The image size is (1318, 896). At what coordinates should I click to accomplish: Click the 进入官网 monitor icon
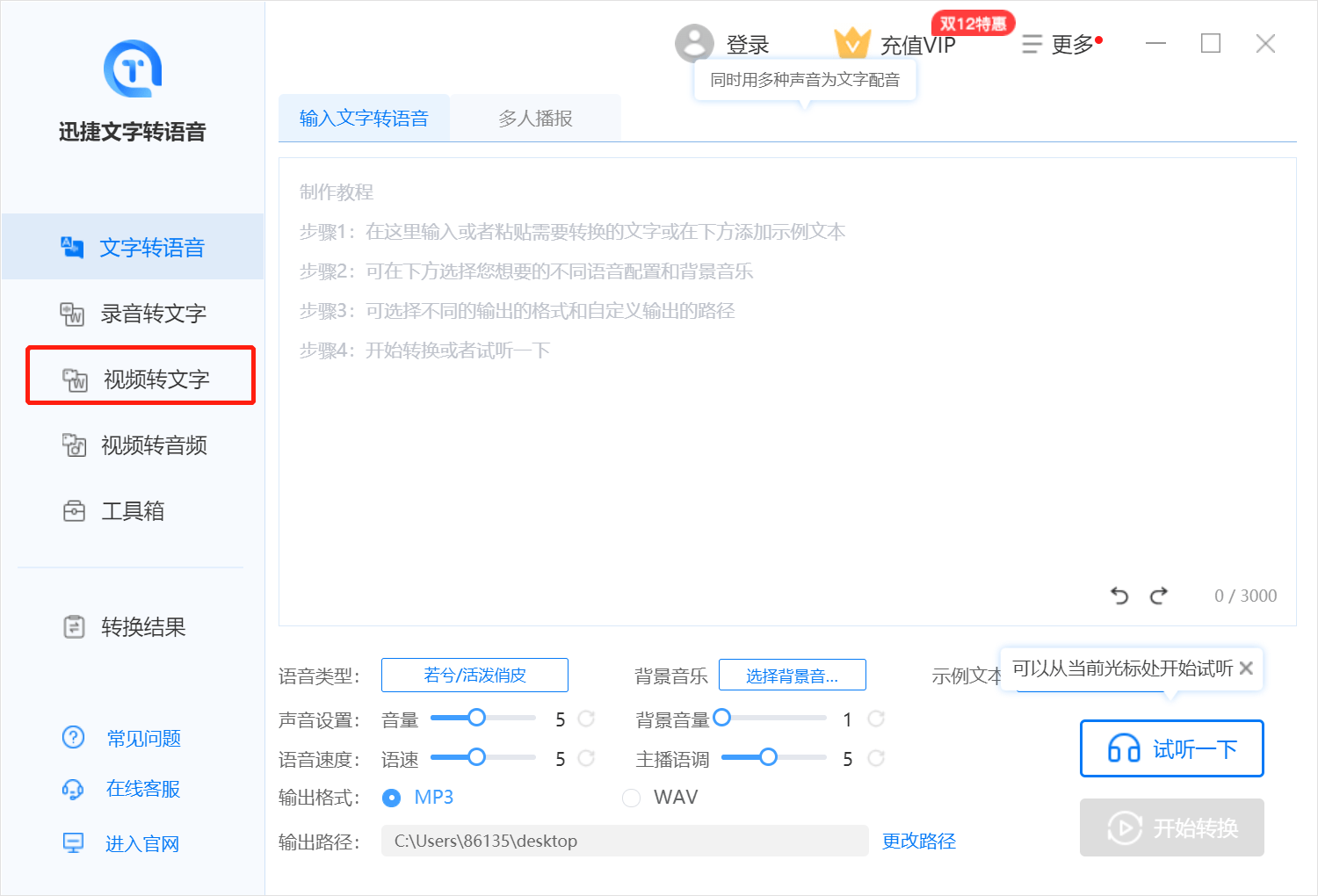(73, 843)
